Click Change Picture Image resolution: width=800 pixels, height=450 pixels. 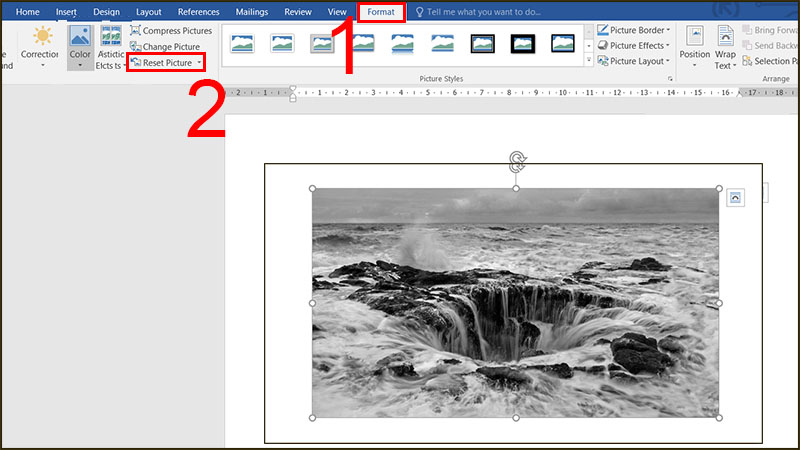click(x=171, y=47)
